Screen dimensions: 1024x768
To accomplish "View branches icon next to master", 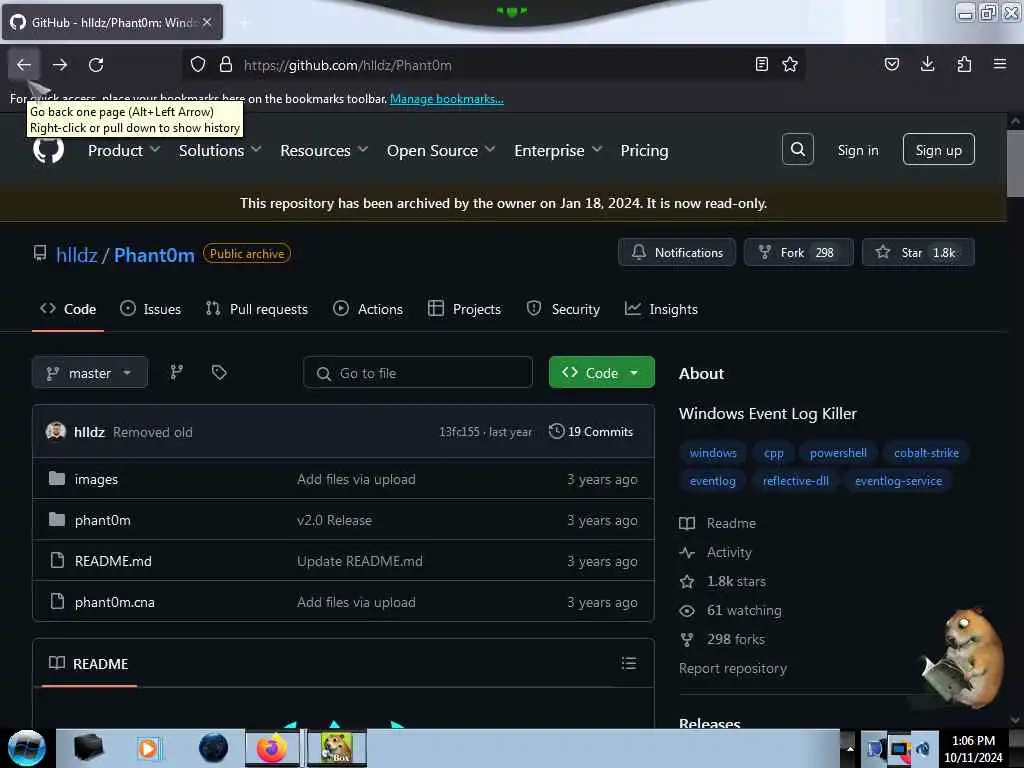I will [x=176, y=373].
